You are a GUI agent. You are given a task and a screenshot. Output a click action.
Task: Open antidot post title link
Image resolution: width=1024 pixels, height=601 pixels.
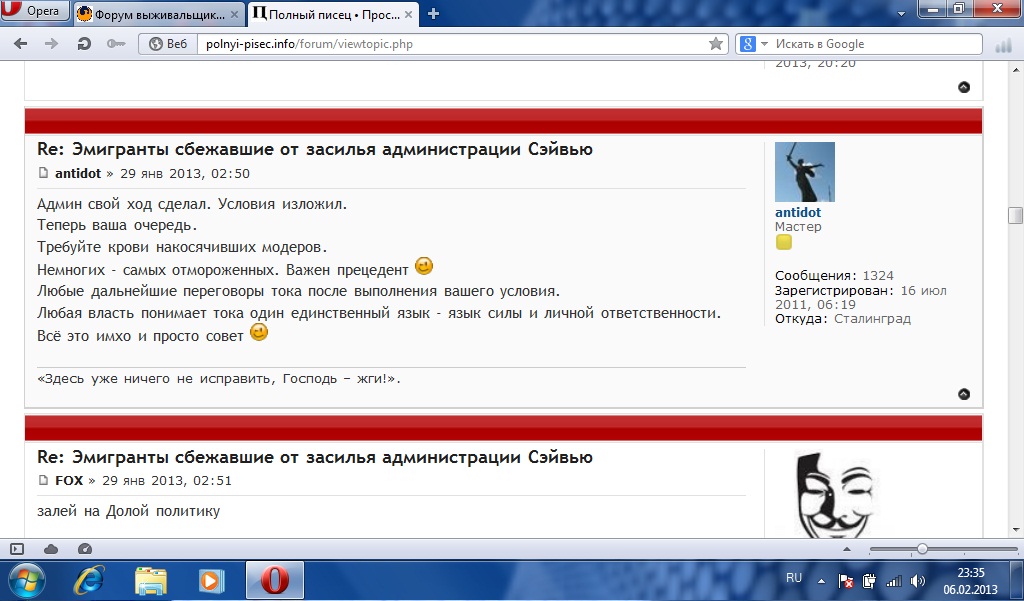click(315, 149)
